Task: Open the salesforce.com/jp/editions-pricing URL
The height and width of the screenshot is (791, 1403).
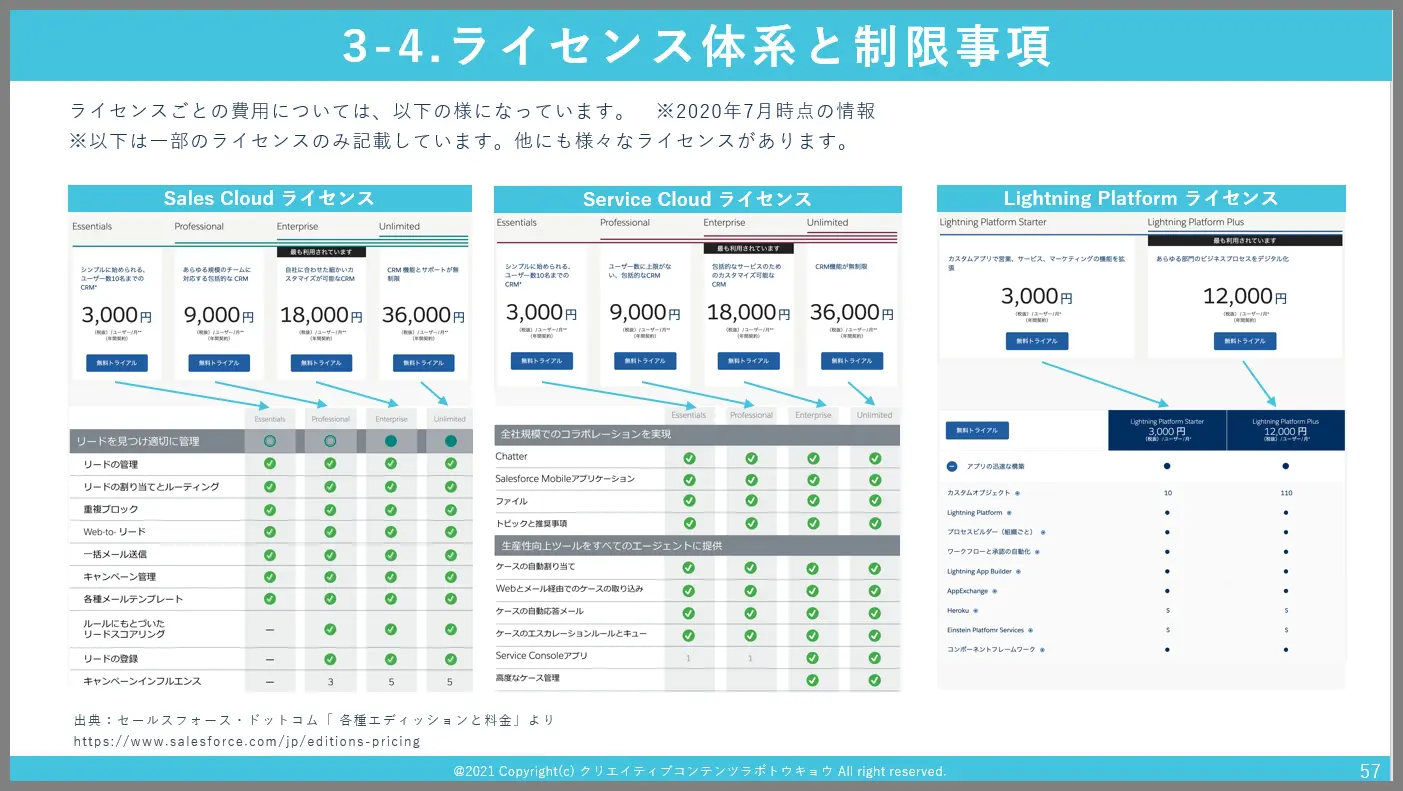Action: [247, 742]
